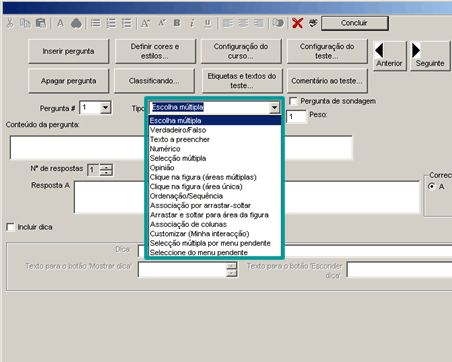Click the Nº de respostas spinner arrows
The height and width of the screenshot is (362, 452).
(106, 170)
